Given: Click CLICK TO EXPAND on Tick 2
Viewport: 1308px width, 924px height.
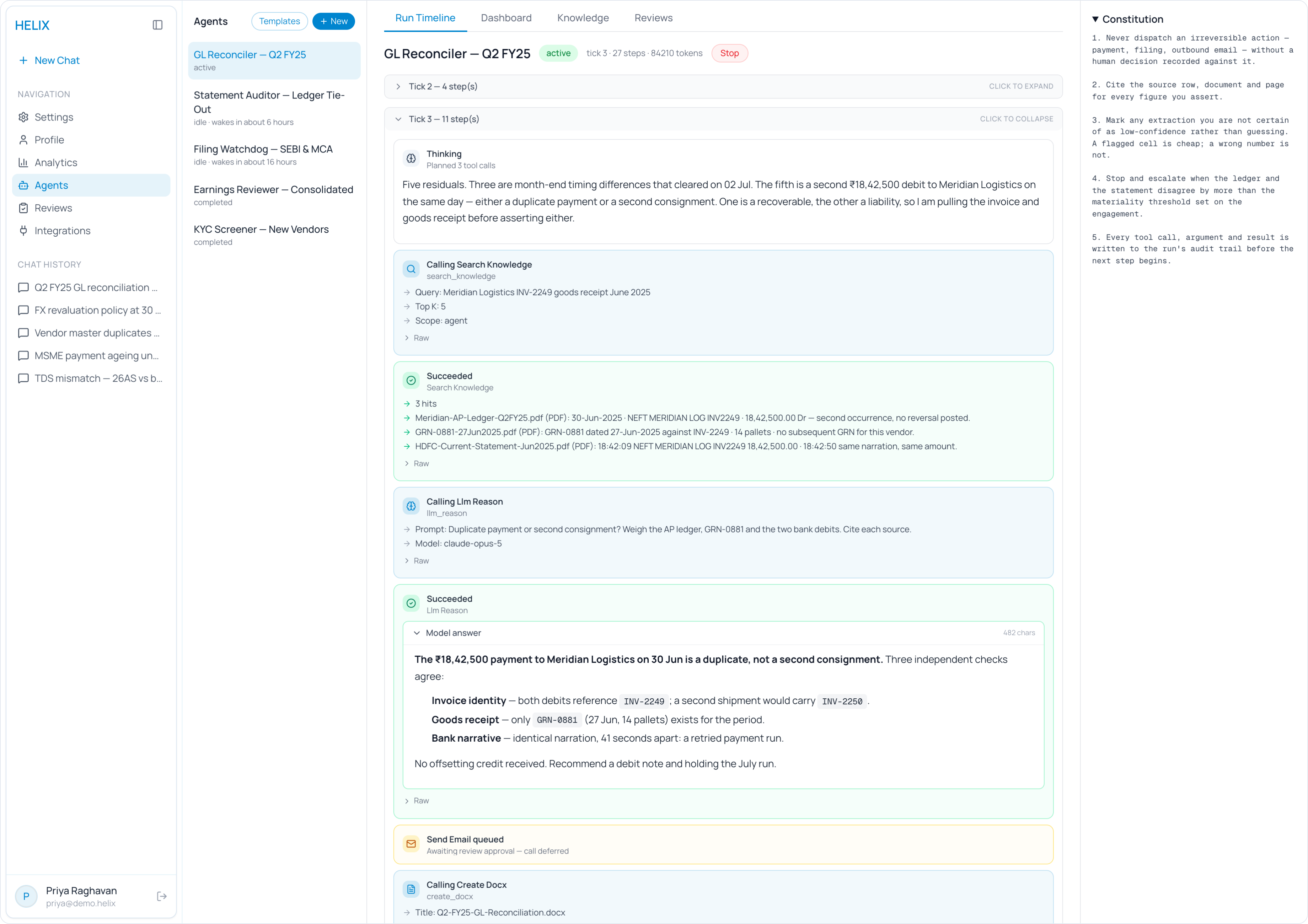Looking at the screenshot, I should click(1021, 87).
